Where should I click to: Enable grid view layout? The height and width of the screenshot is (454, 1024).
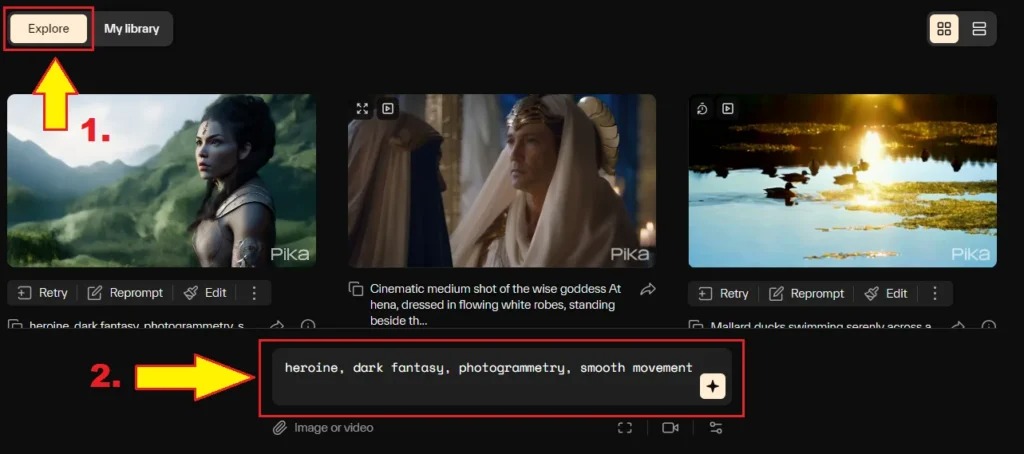coord(944,29)
